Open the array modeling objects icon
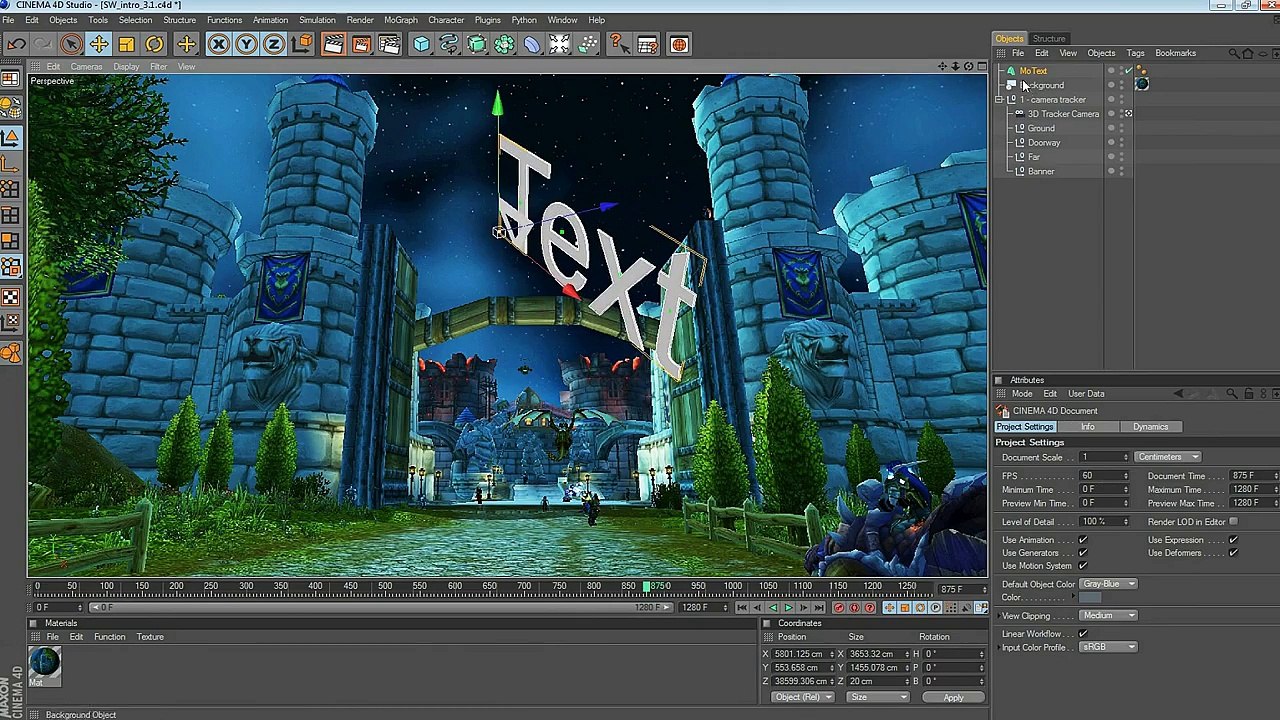This screenshot has height=720, width=1280. [505, 44]
